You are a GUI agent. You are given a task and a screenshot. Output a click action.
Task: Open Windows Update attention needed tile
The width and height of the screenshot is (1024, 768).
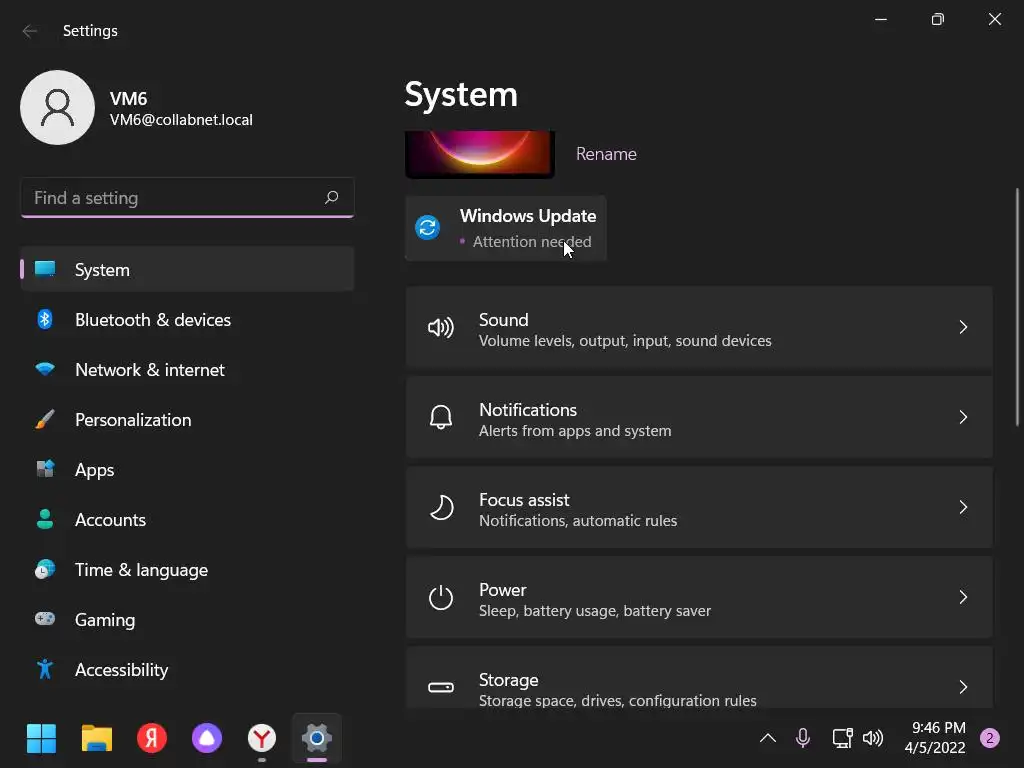click(506, 228)
